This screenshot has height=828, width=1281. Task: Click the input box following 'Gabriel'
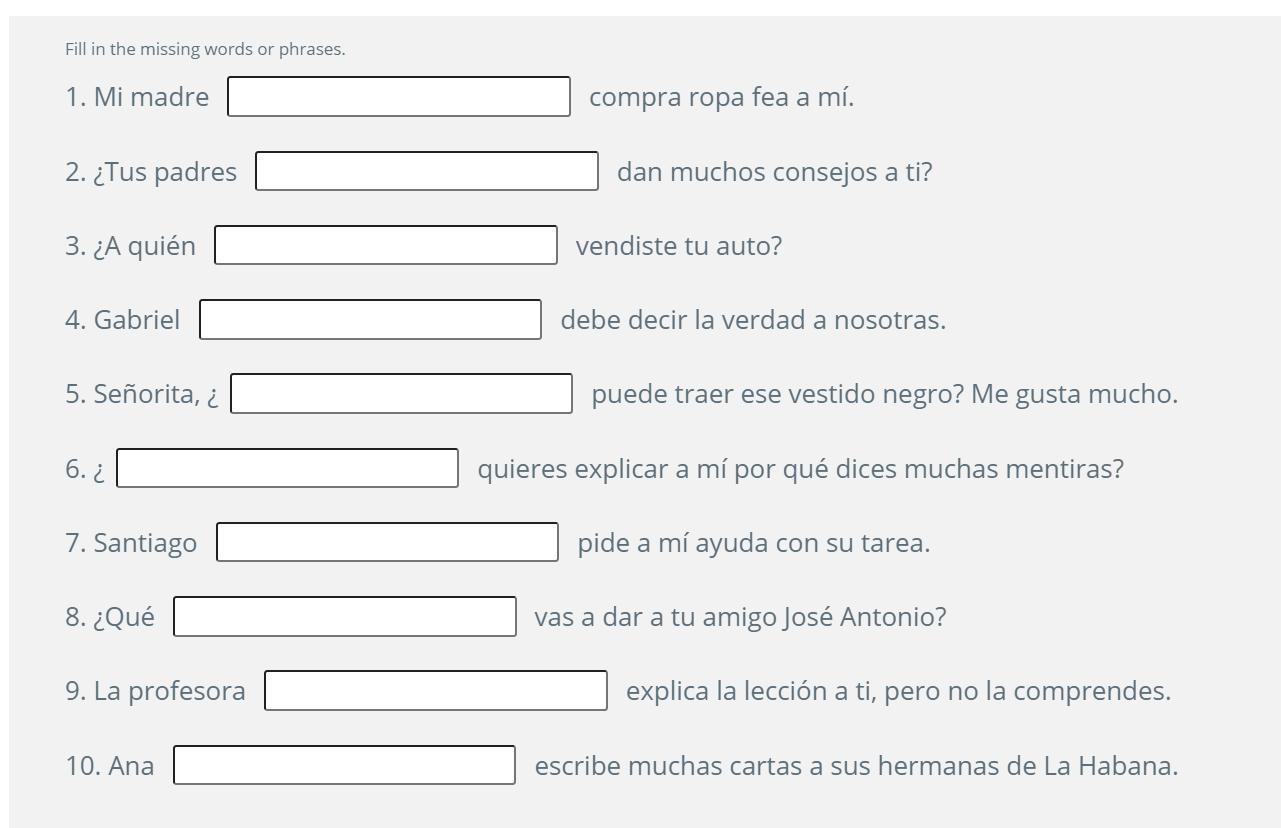[371, 320]
